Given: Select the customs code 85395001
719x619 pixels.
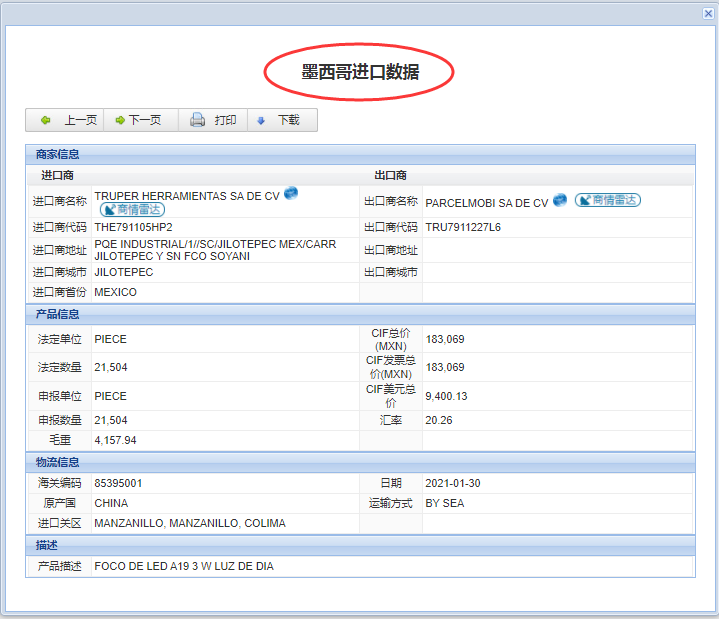Looking at the screenshot, I should [x=118, y=483].
